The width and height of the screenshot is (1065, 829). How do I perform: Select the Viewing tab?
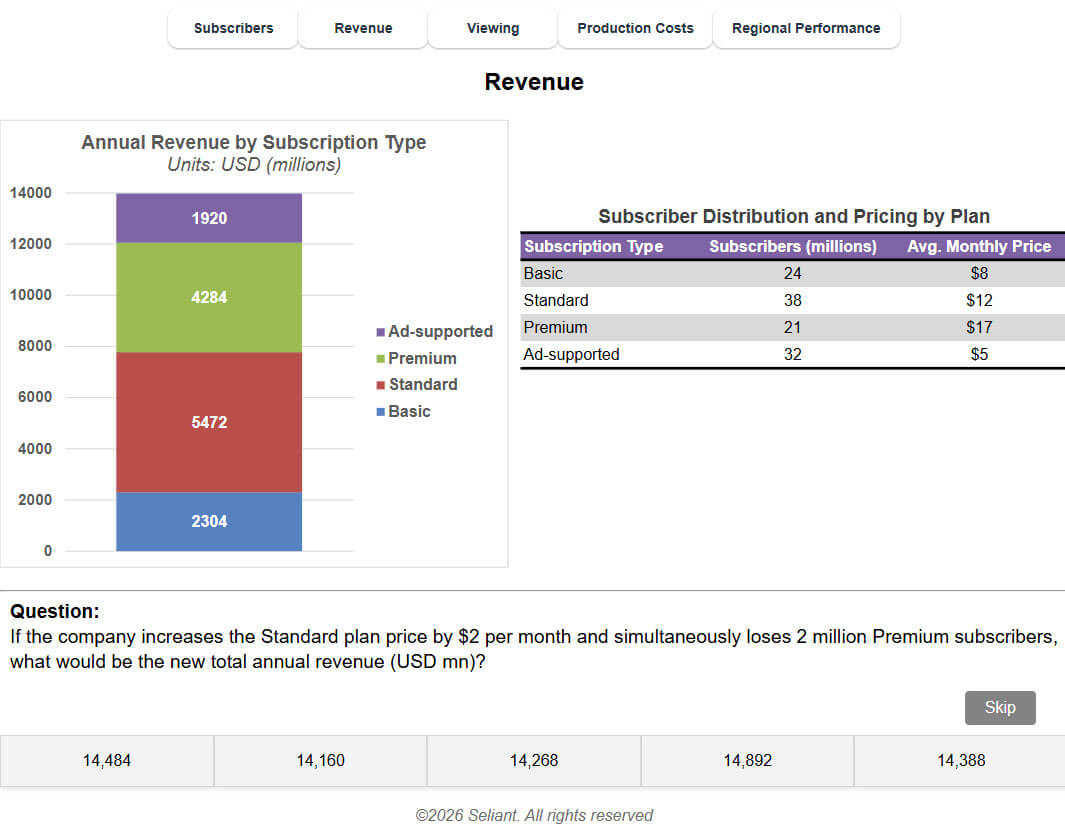pos(493,28)
